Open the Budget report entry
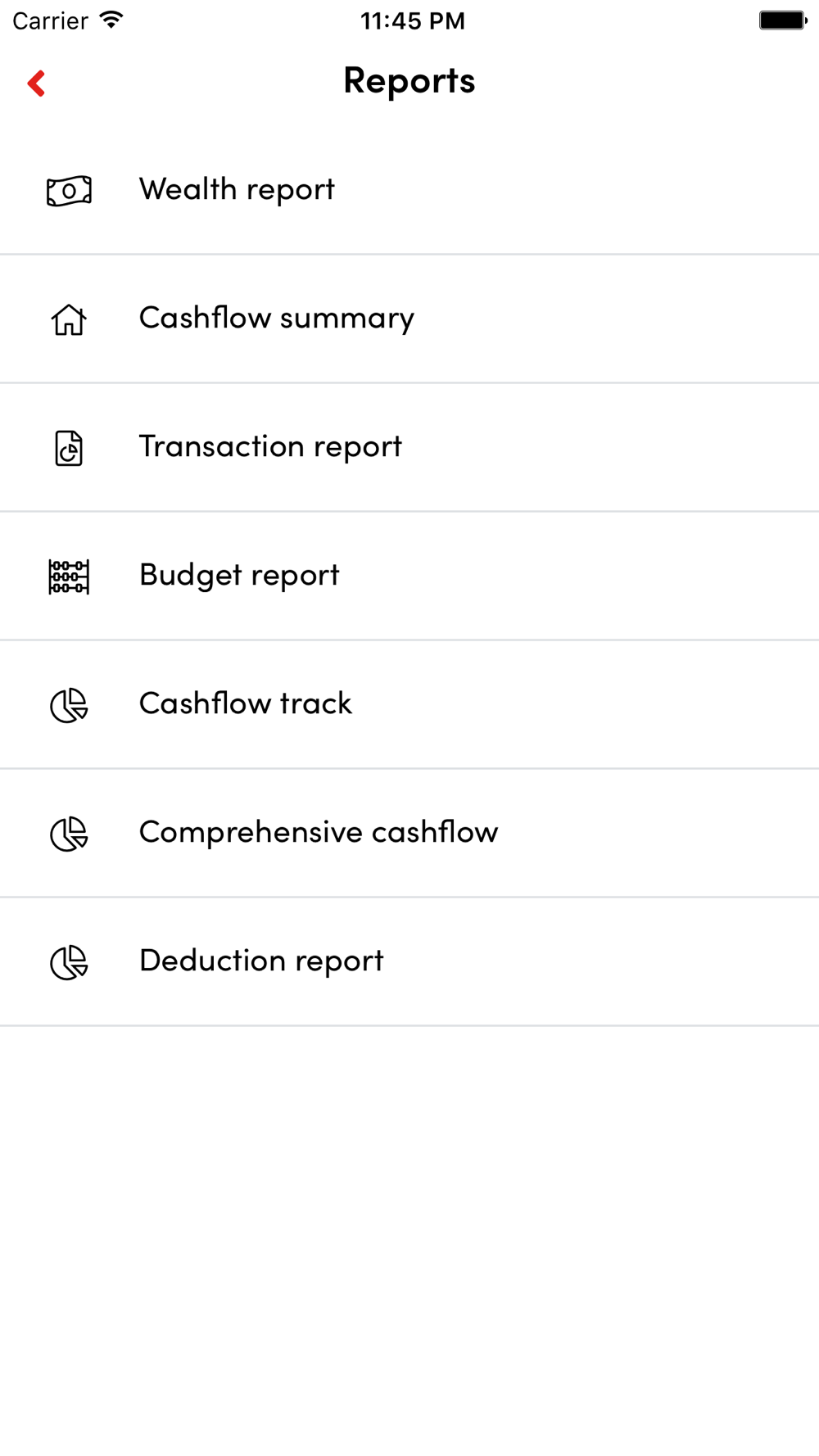 pyautogui.click(x=409, y=576)
